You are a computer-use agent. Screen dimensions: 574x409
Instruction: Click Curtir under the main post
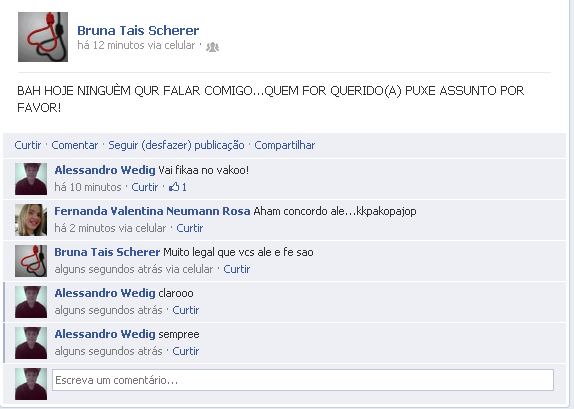click(x=28, y=145)
